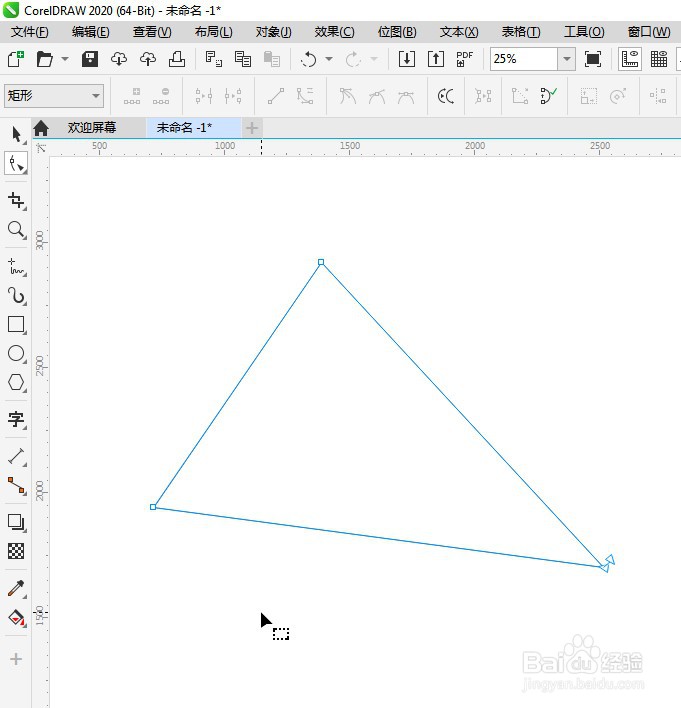The width and height of the screenshot is (681, 708).
Task: Click the ruler origin corner icon
Action: pyautogui.click(x=41, y=148)
